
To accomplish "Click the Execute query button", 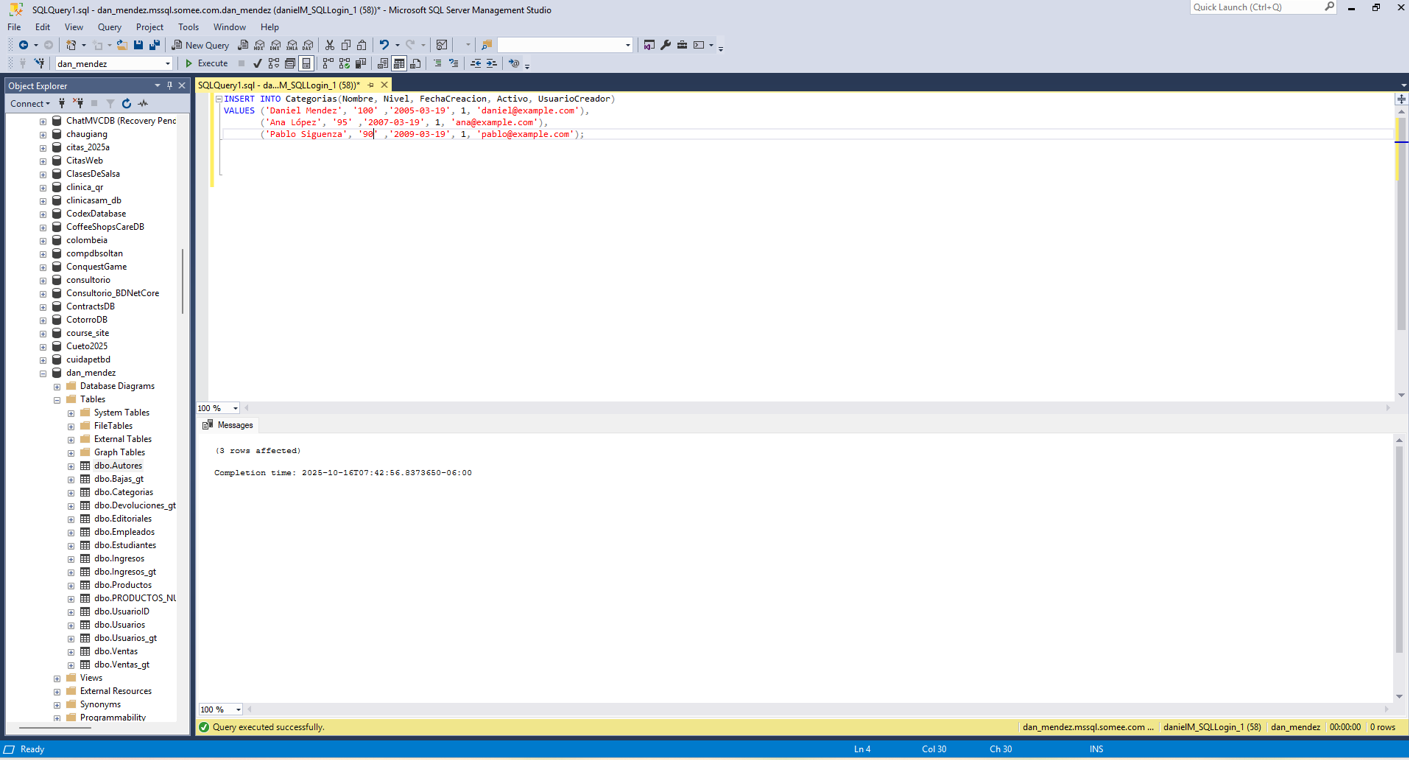I will [x=206, y=63].
